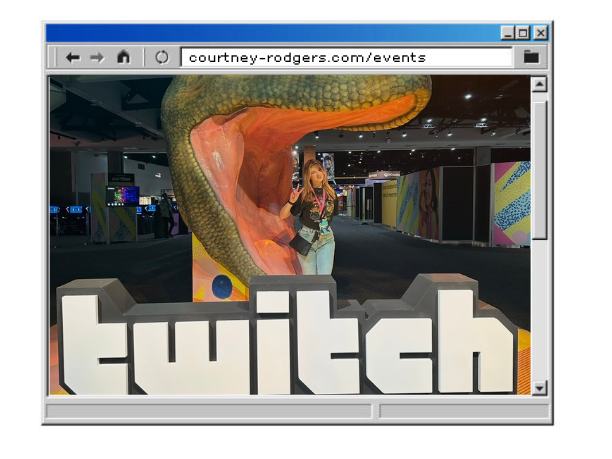
Task: Open the Twitch dinosaur event photo
Action: (x=290, y=235)
